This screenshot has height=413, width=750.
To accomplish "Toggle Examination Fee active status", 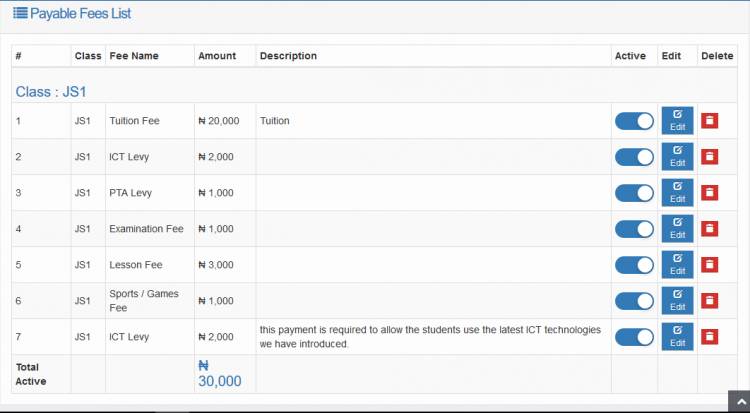I will tap(634, 229).
